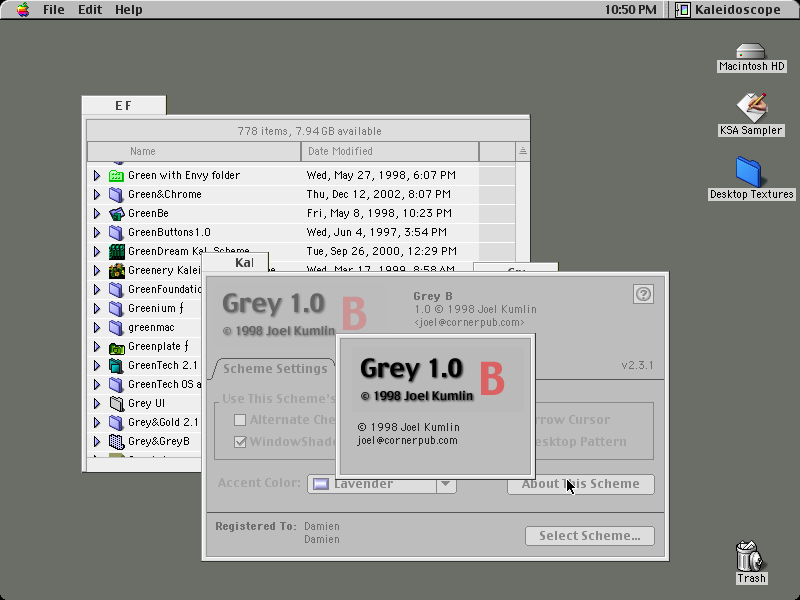Screen dimensions: 800x600
Task: Click the GreenBe scheme icon
Action: [116, 213]
